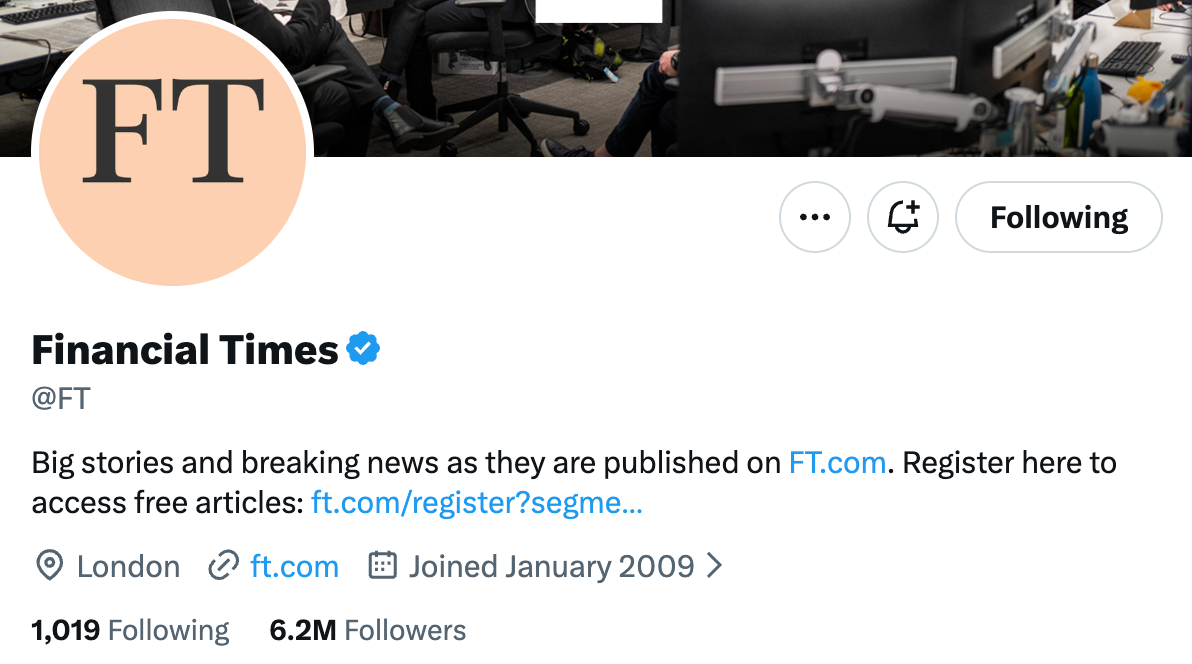Screen dimensions: 1192x664
Task: Click the @FT username handle
Action: (x=60, y=398)
